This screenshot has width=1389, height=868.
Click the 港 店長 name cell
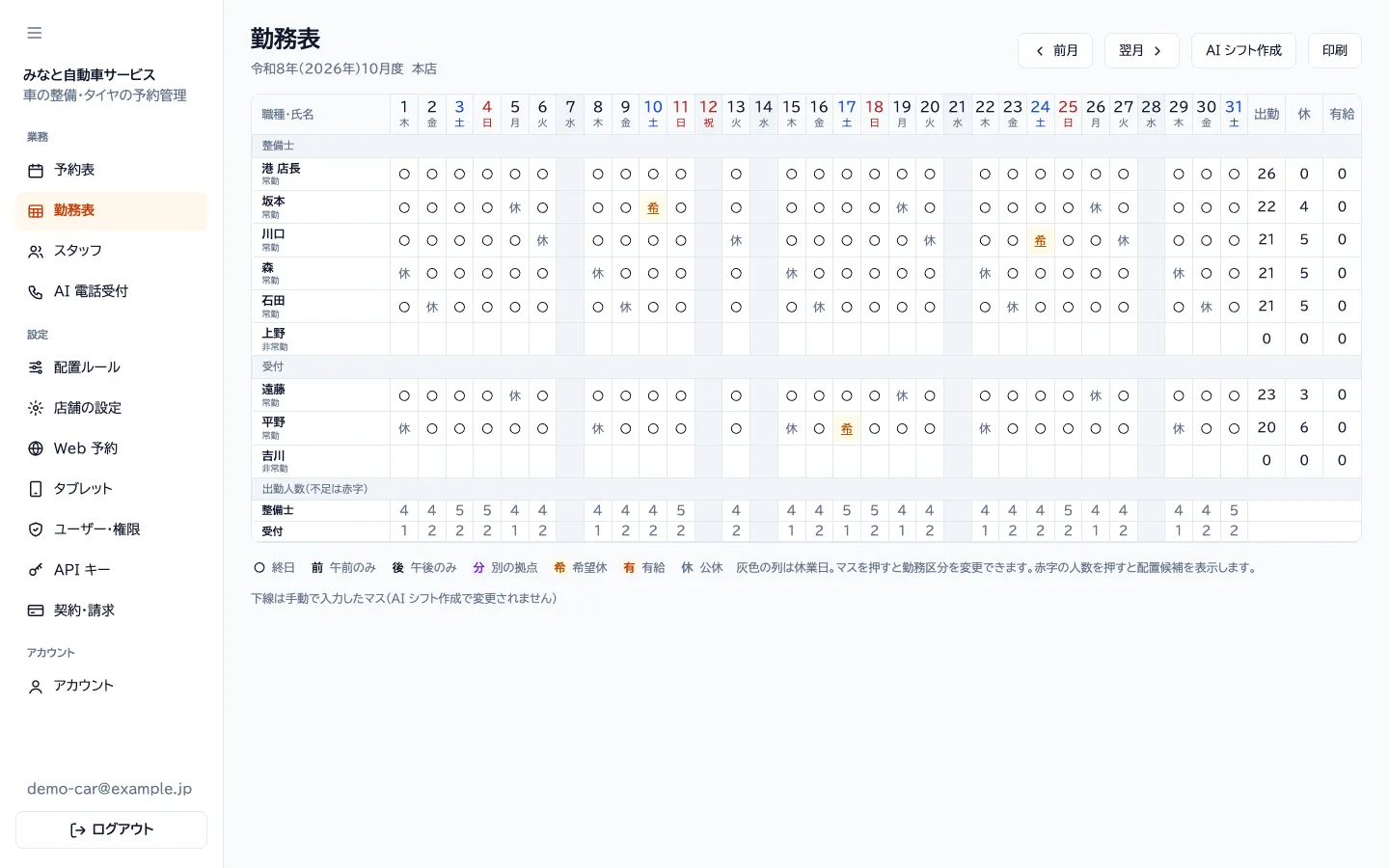321,175
